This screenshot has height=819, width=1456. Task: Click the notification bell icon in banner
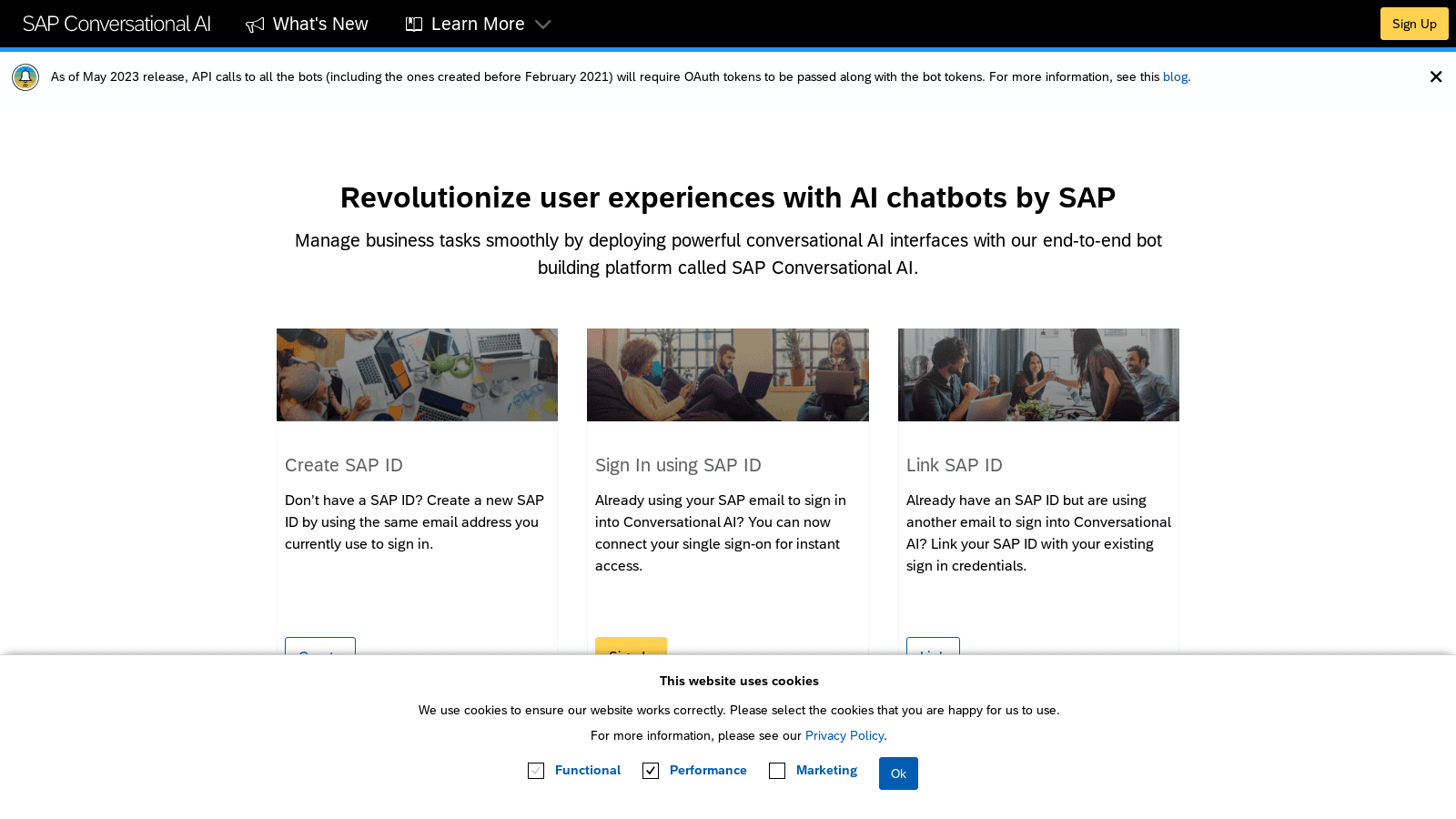click(x=25, y=77)
